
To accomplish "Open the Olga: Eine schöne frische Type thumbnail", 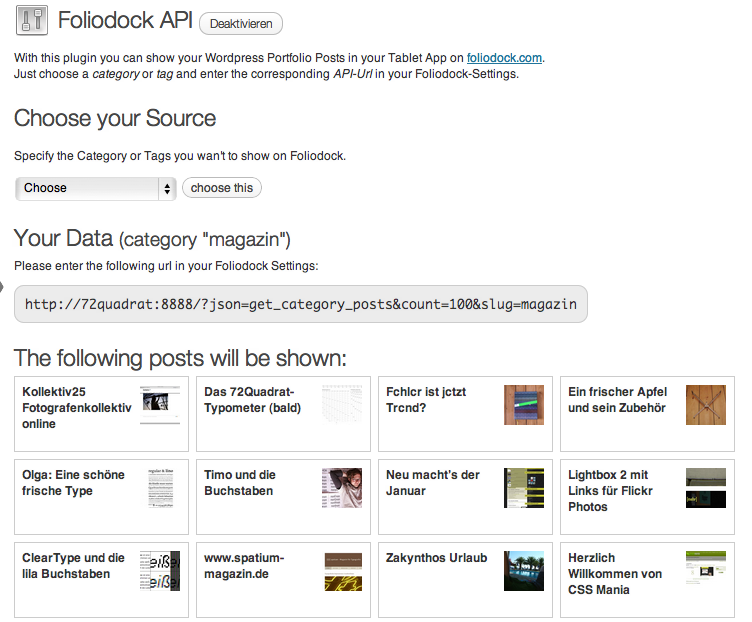I will tap(161, 488).
